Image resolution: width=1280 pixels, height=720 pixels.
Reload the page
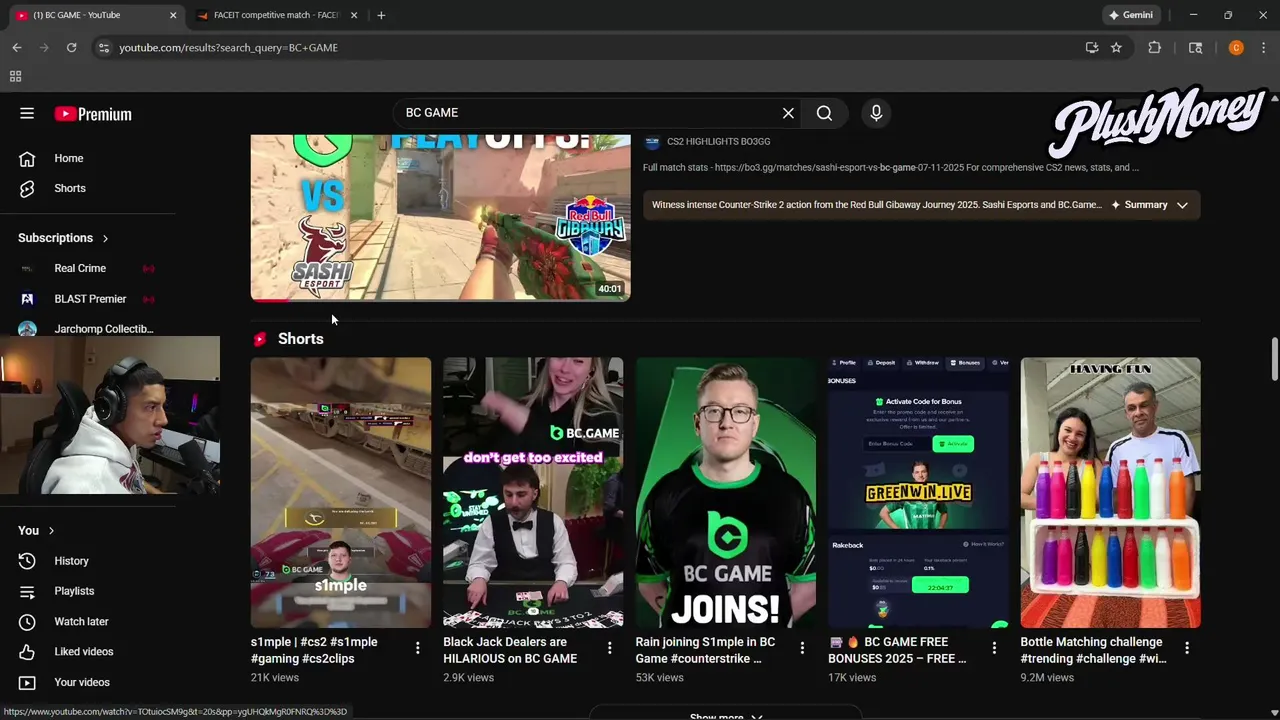point(71,47)
